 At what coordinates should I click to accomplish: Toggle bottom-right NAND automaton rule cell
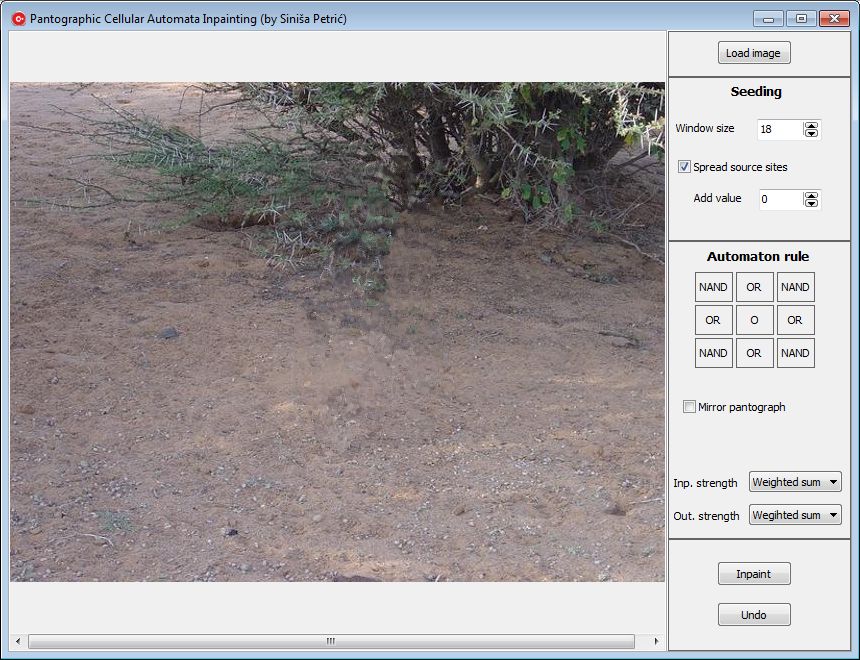795,353
